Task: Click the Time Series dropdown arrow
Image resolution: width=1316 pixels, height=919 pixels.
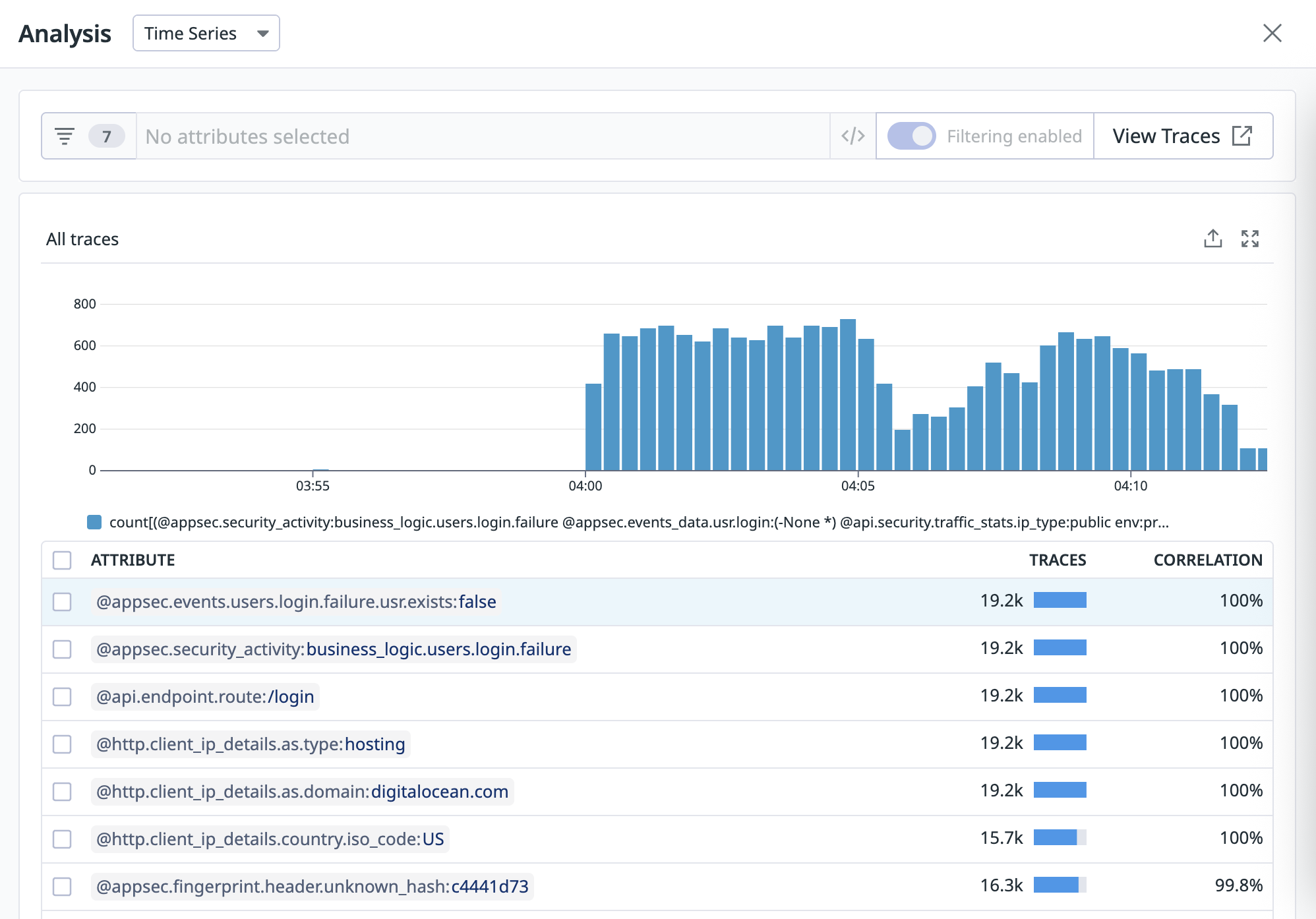Action: [263, 34]
